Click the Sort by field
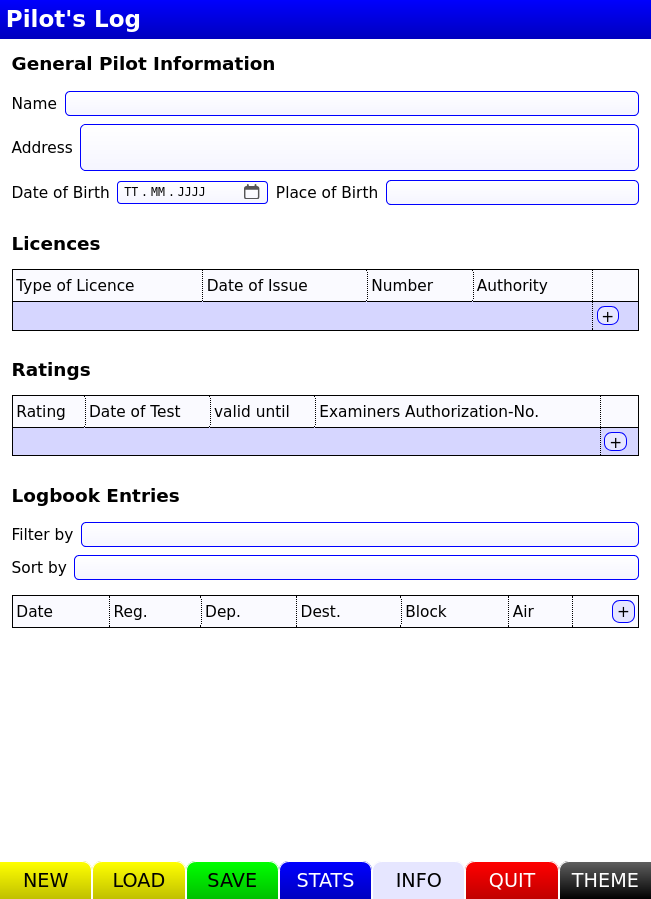The height and width of the screenshot is (899, 651). (x=356, y=568)
